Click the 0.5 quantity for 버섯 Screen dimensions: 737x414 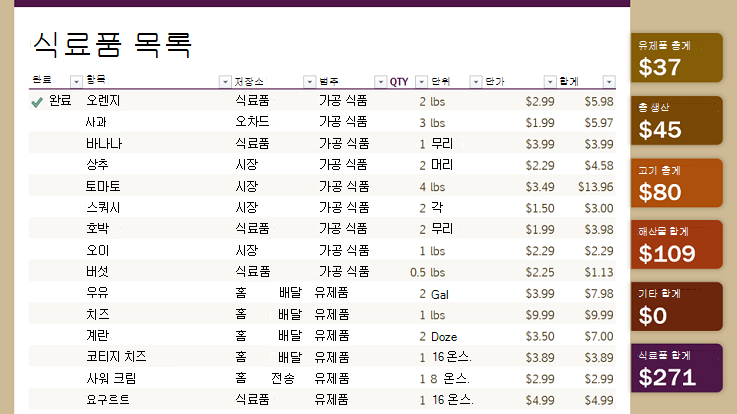pyautogui.click(x=418, y=273)
